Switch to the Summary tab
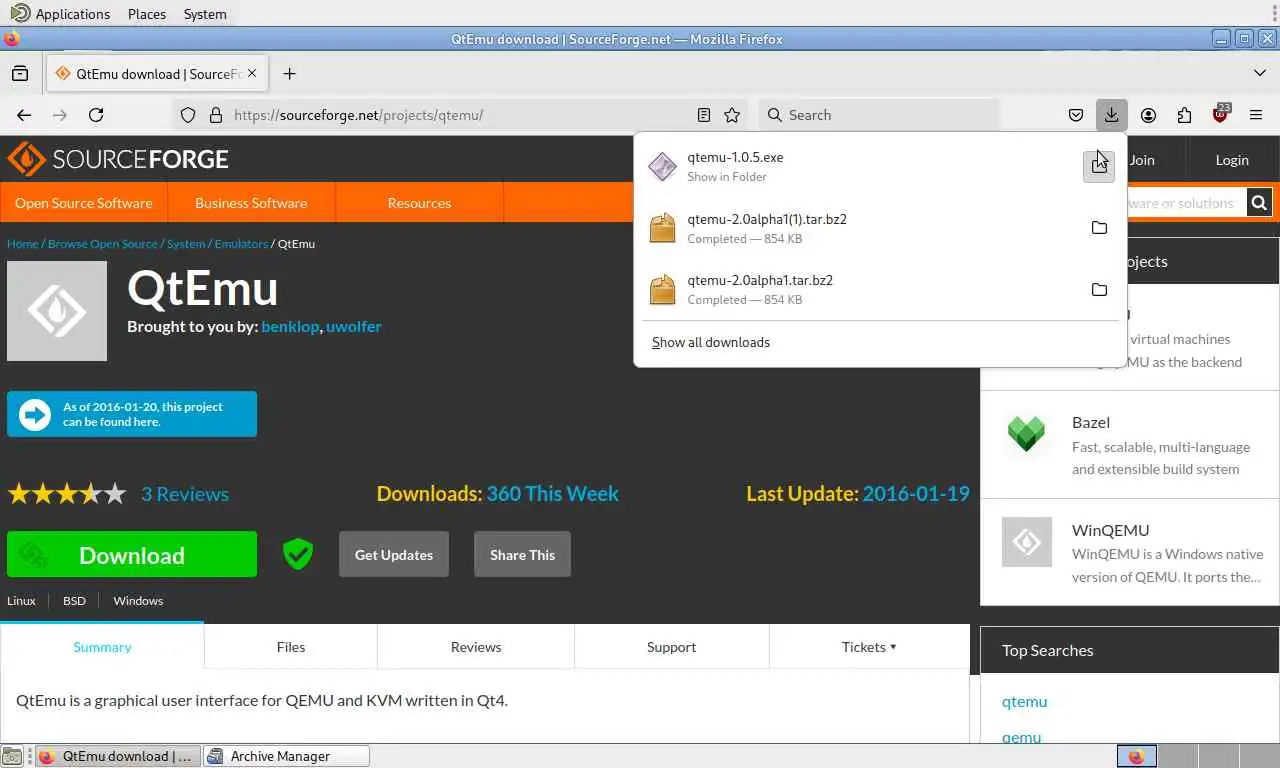Viewport: 1280px width, 768px height. click(x=102, y=647)
